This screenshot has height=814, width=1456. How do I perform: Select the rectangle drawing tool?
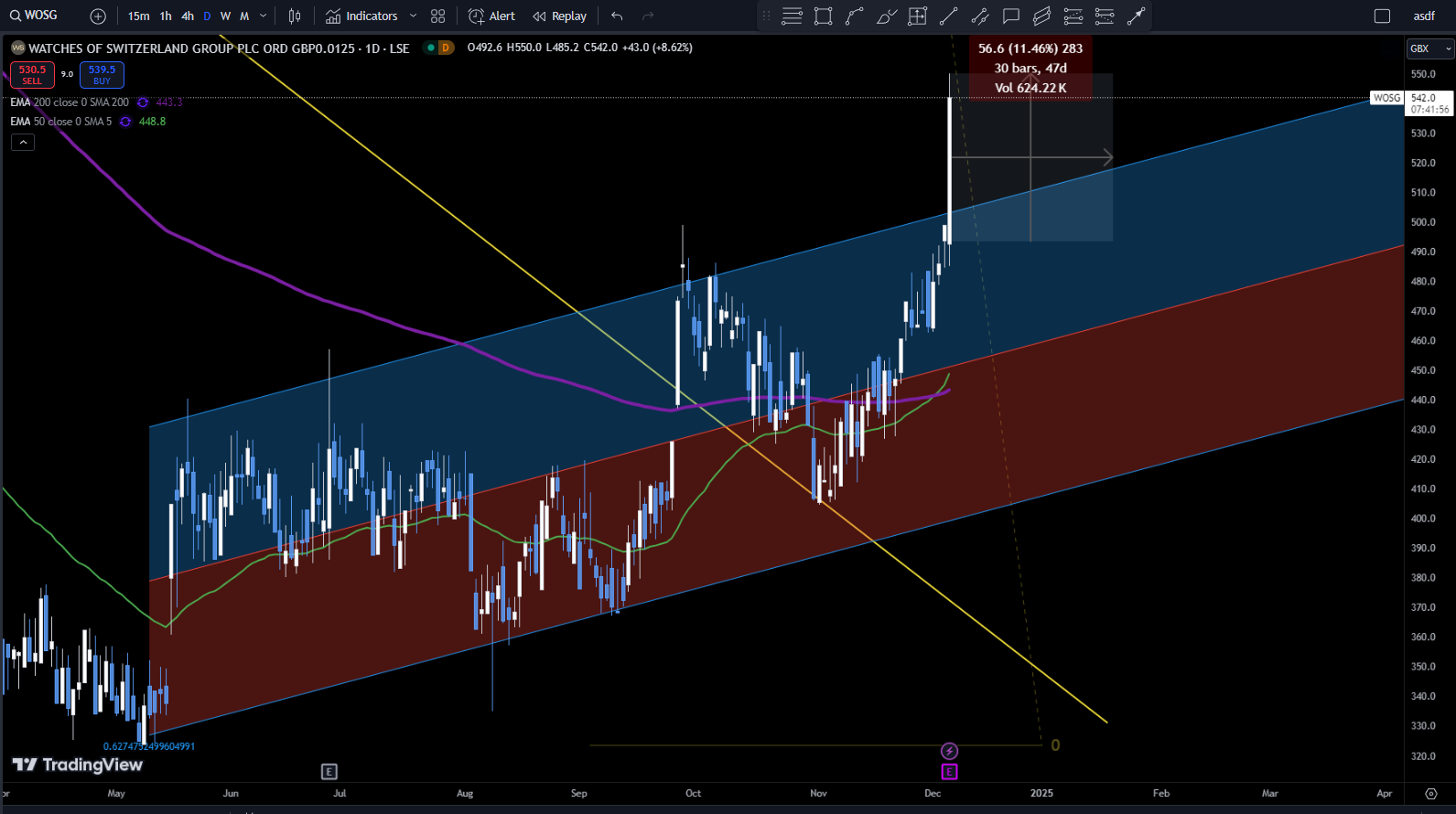coord(824,16)
